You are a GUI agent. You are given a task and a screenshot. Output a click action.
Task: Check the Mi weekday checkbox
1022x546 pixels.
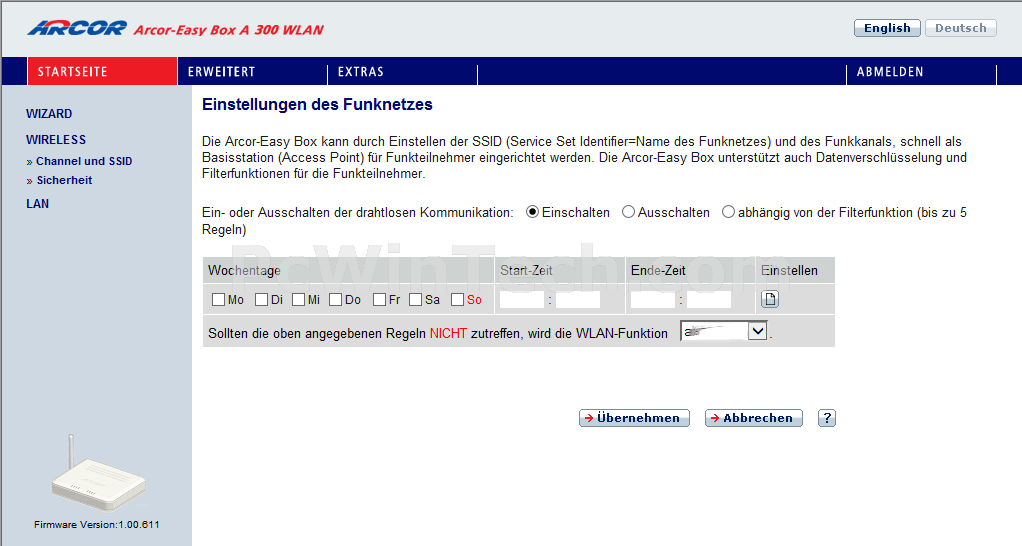pos(299,300)
